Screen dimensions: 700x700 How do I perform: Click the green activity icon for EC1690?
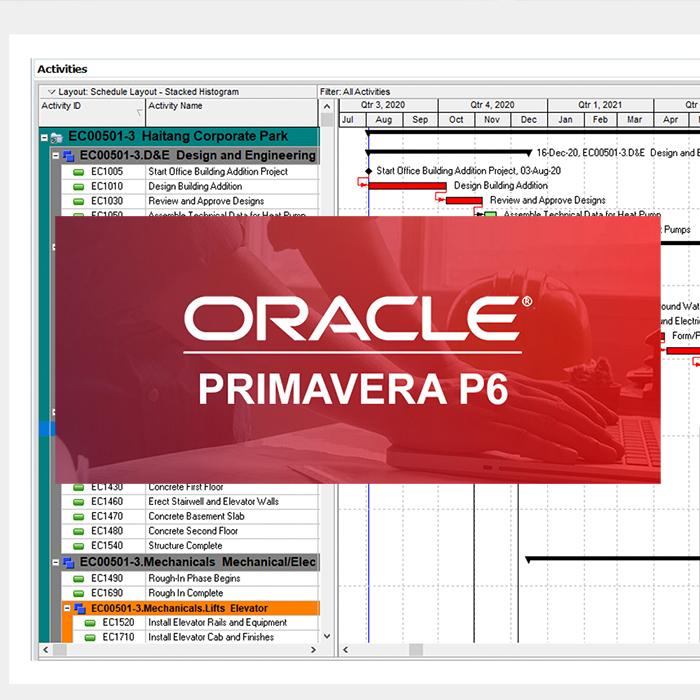coord(79,593)
